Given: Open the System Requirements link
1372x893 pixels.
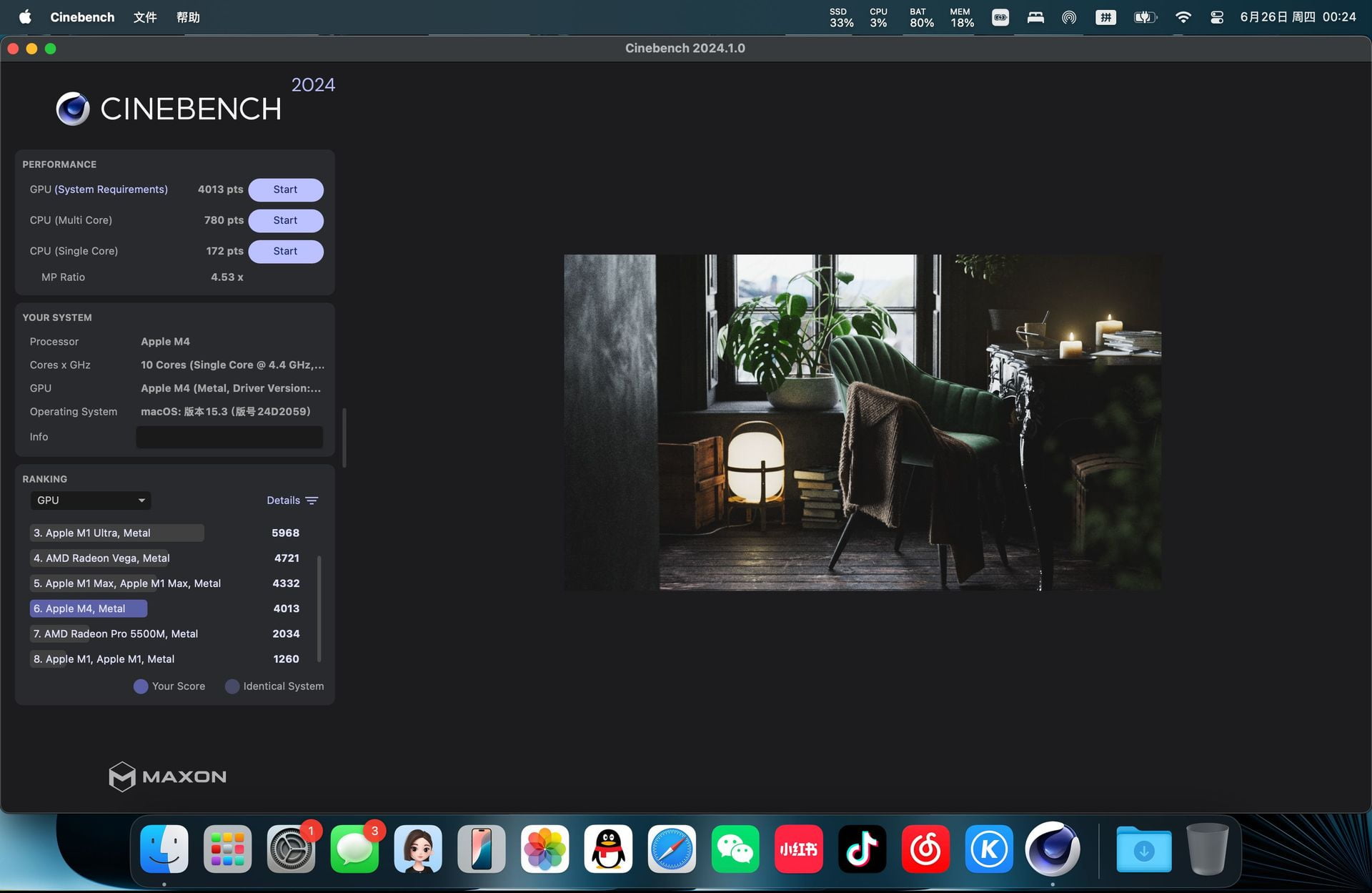Looking at the screenshot, I should 111,189.
